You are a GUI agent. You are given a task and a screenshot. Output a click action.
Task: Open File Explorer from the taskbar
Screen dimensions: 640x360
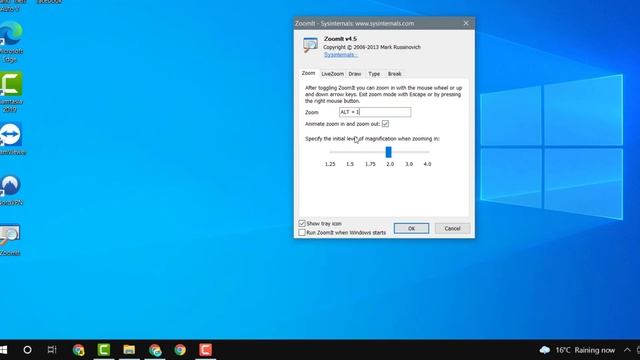(x=129, y=350)
